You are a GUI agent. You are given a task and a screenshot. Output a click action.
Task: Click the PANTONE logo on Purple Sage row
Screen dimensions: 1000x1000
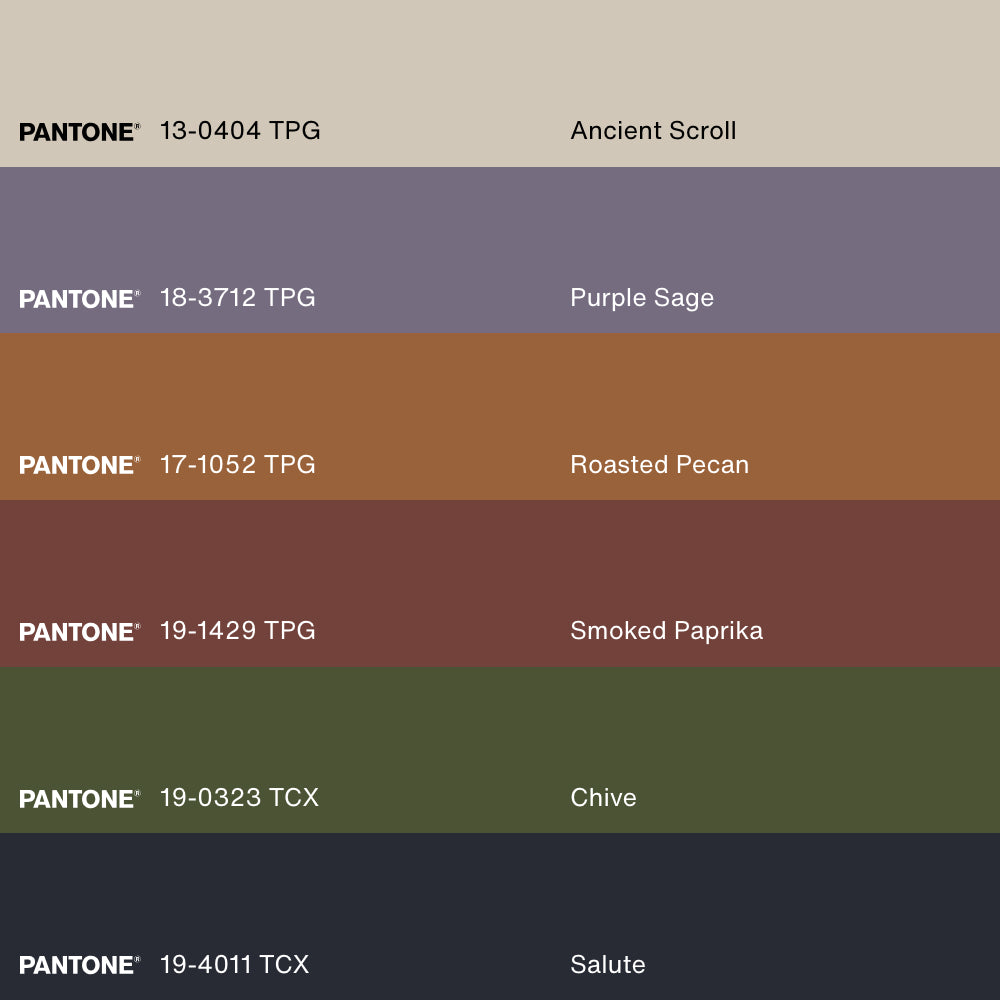point(79,299)
